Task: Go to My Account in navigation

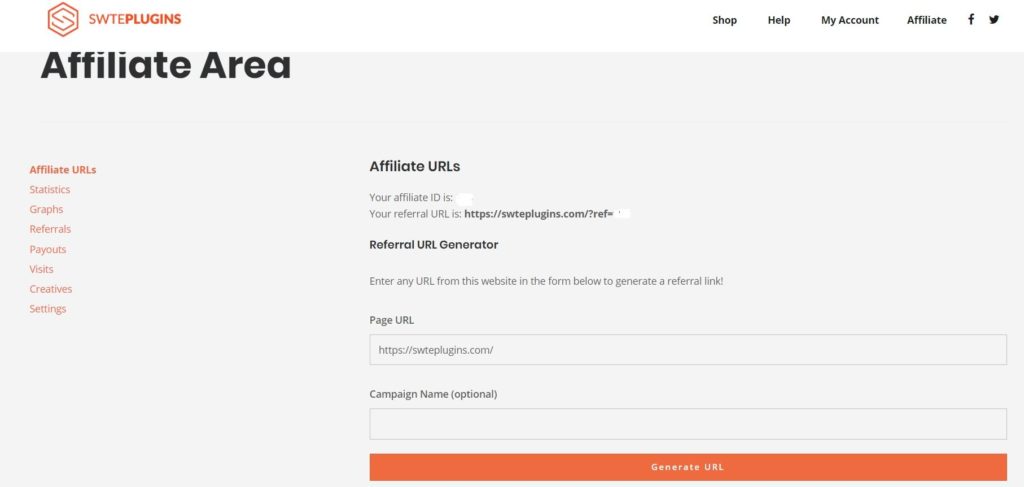Action: pyautogui.click(x=850, y=20)
